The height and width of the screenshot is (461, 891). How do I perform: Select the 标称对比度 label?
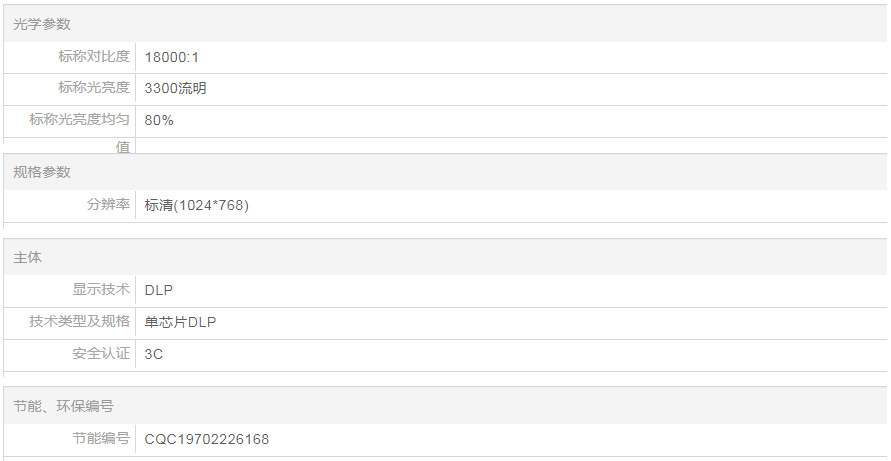click(x=94, y=57)
